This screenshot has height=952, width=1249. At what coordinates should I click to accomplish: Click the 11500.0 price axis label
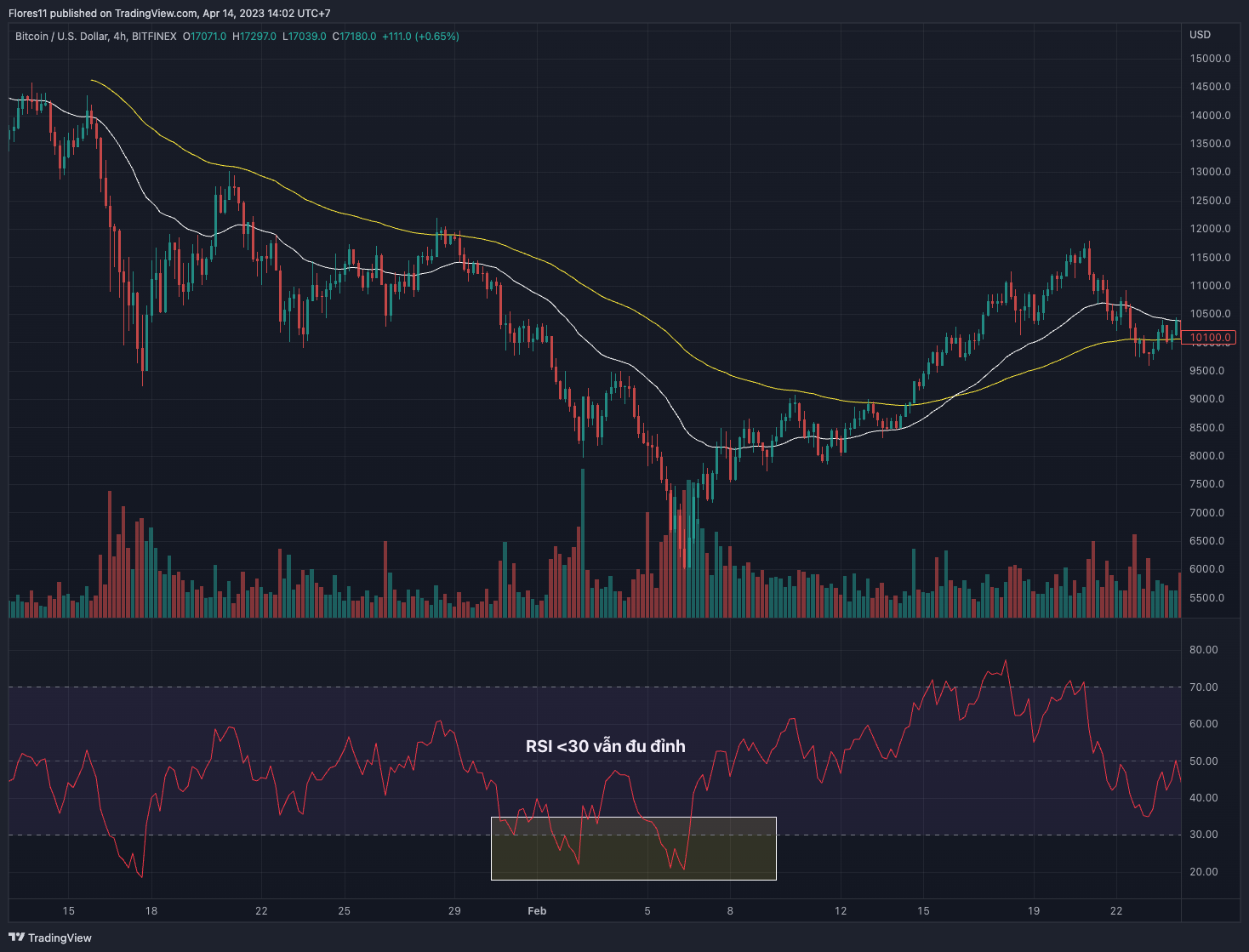(1210, 258)
